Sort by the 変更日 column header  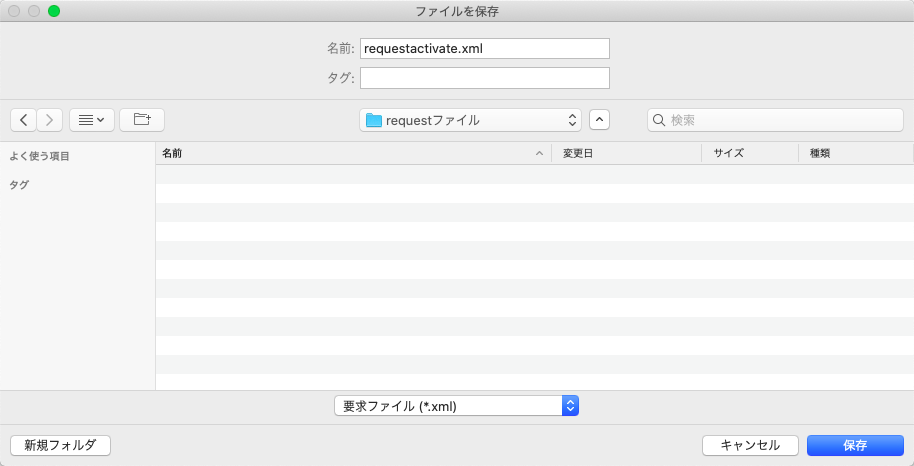click(627, 153)
